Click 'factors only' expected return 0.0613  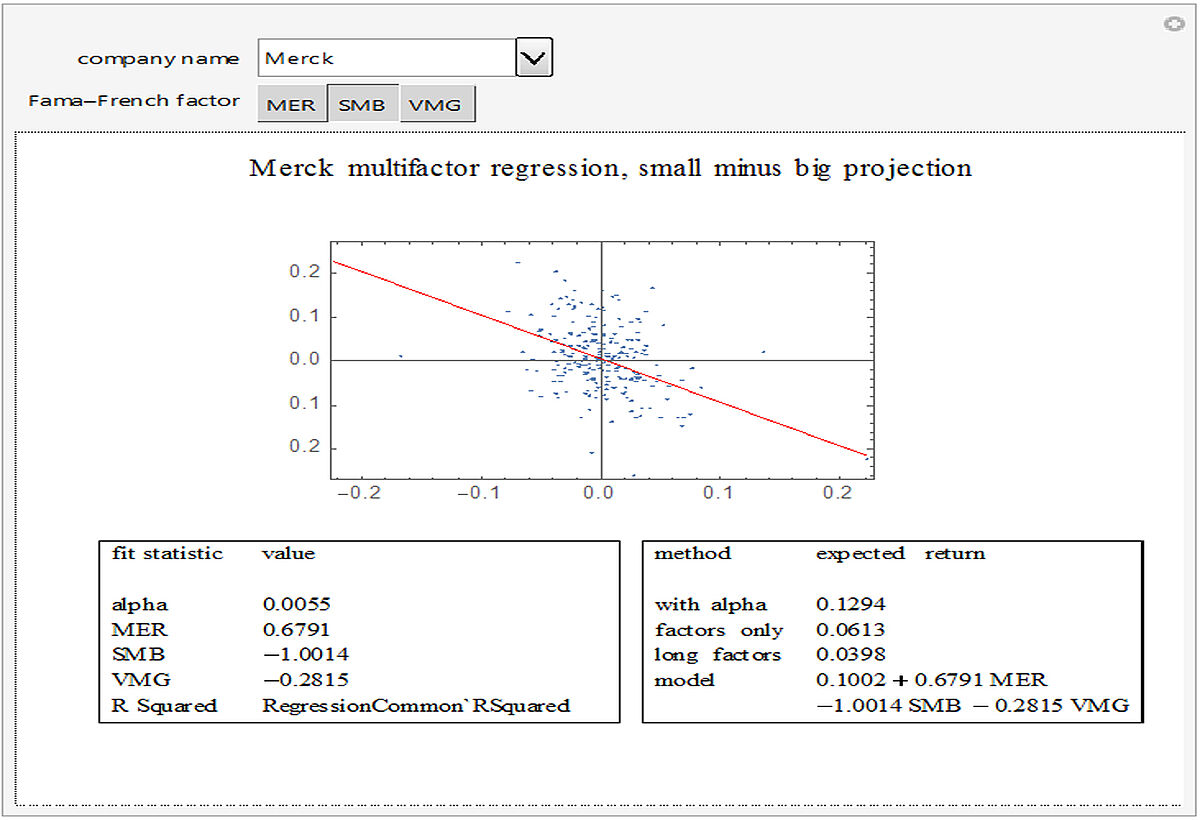coord(850,630)
